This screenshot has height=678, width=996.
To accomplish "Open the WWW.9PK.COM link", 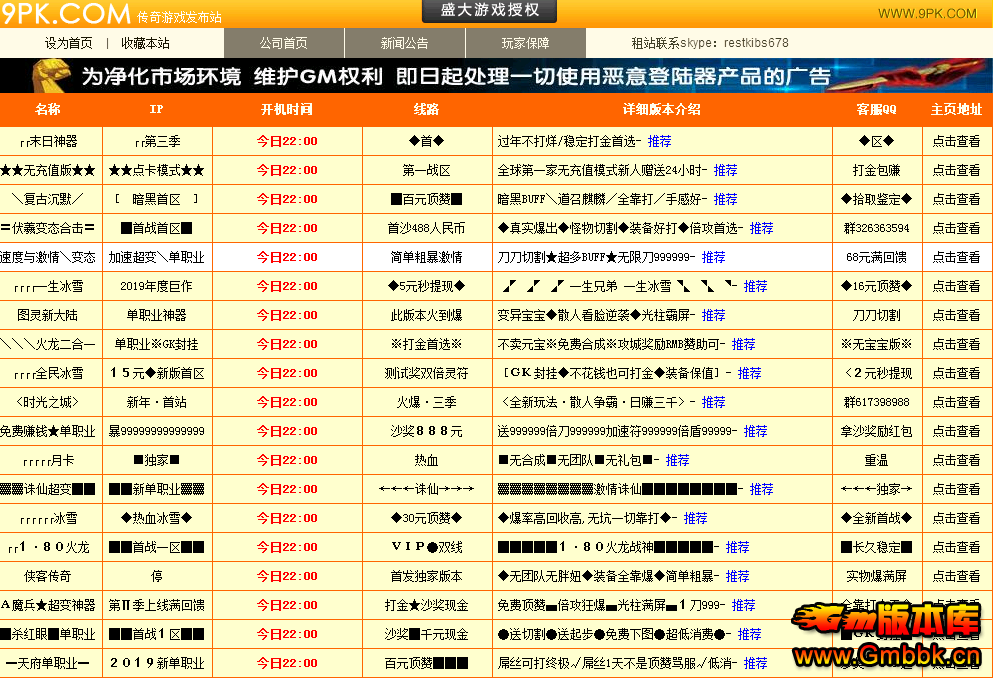I will point(927,14).
